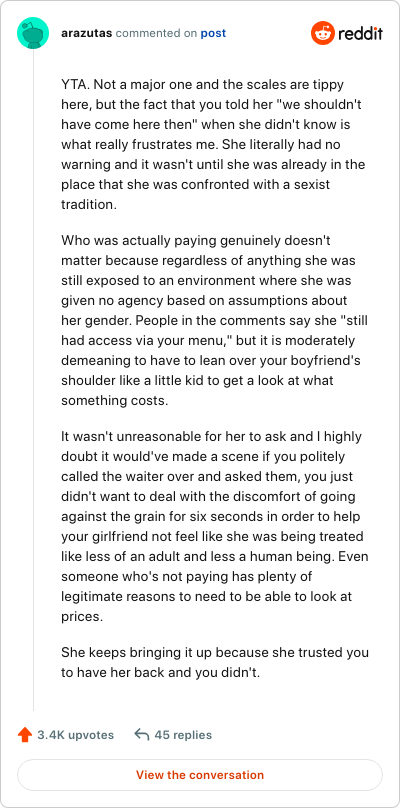
Task: Click the "commented on" header text
Action: click(157, 33)
